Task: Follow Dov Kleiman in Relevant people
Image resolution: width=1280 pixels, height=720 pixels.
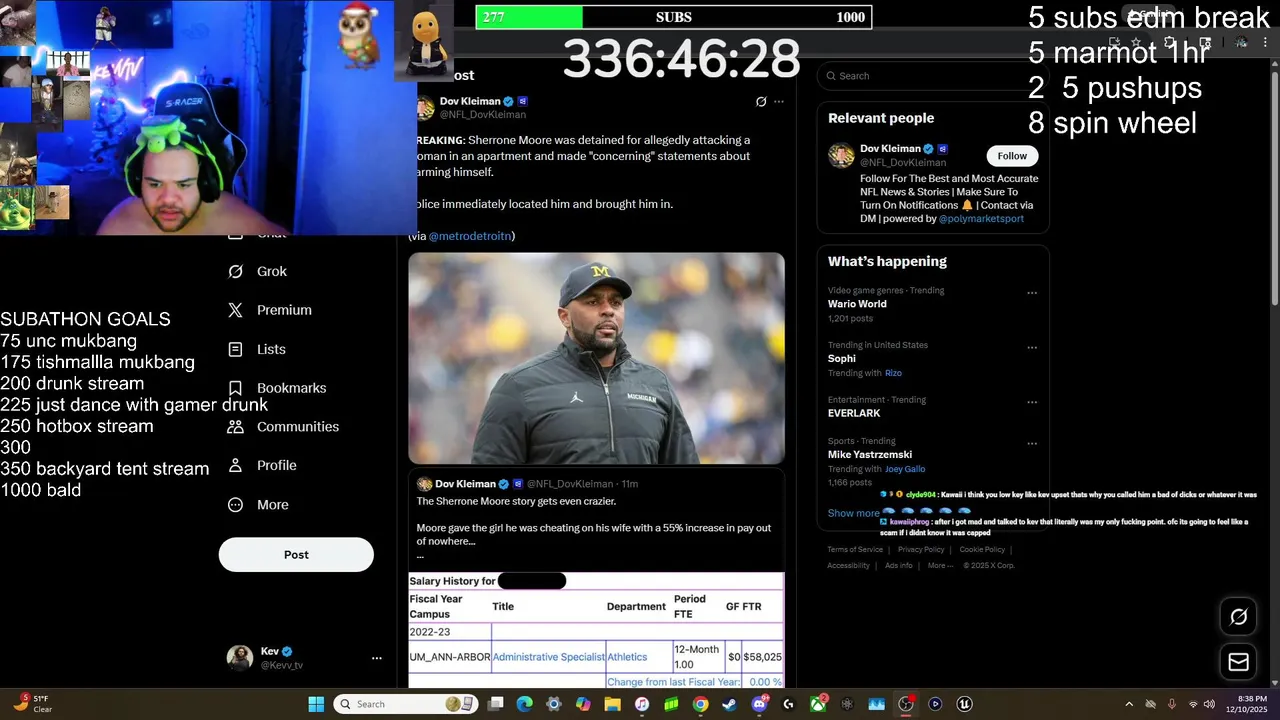Action: pyautogui.click(x=1012, y=156)
